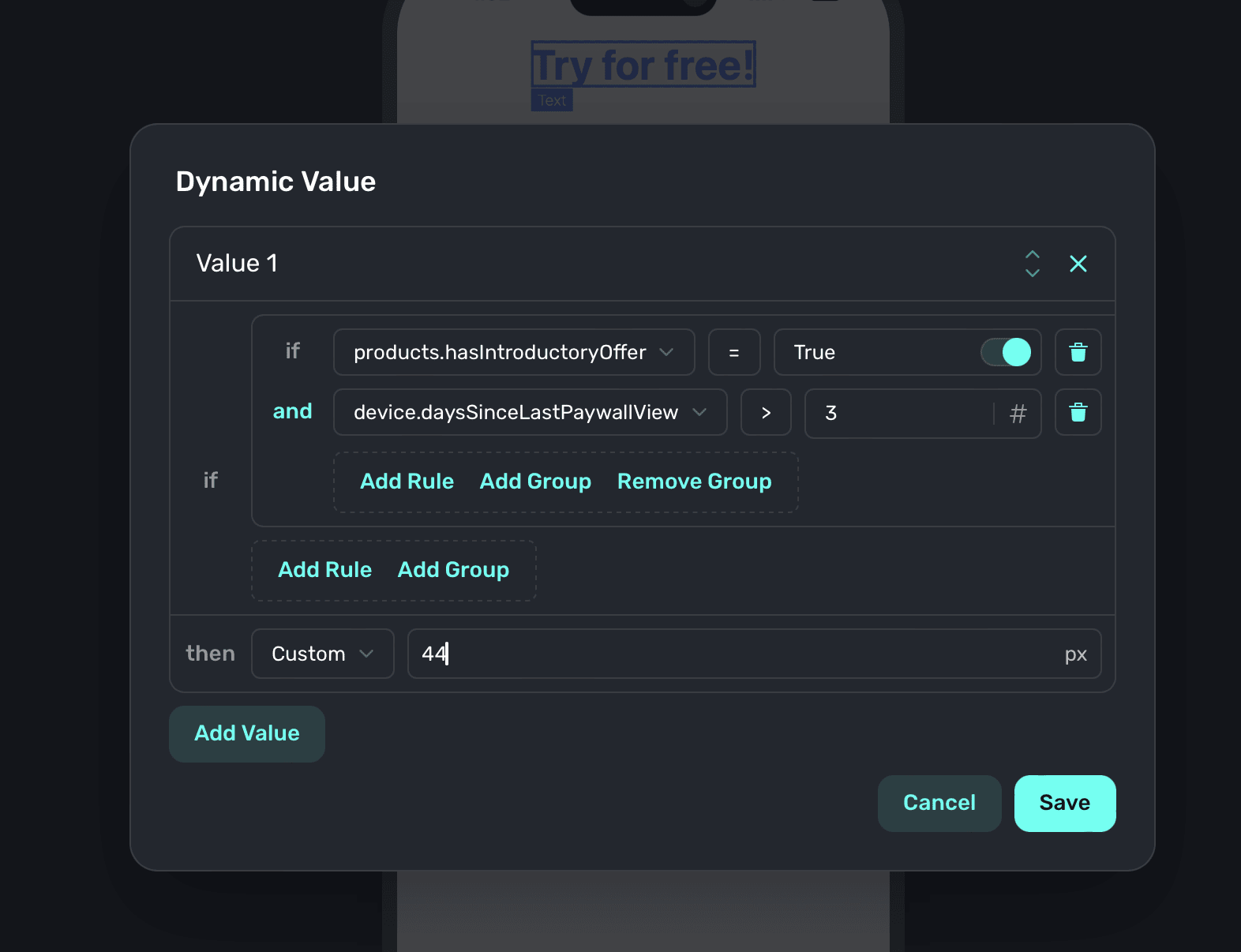Click Add Rule inside the inner group

pyautogui.click(x=407, y=482)
